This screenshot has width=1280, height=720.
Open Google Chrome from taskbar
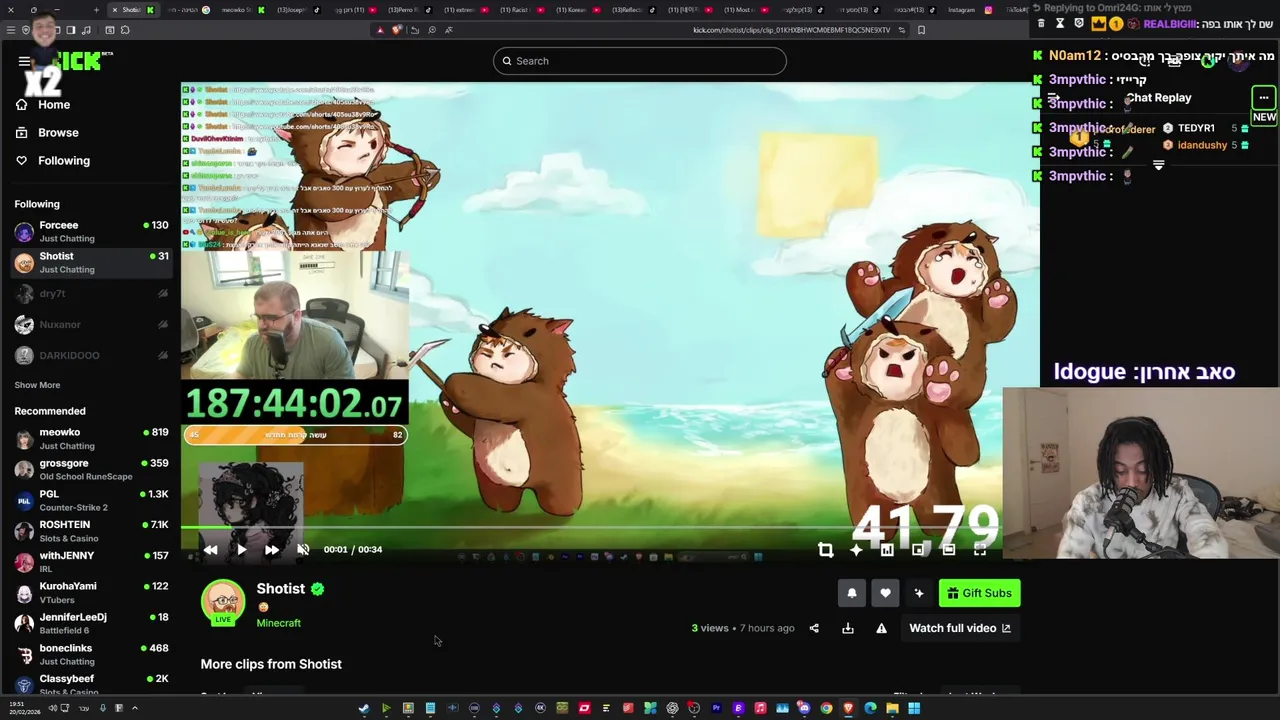826,708
